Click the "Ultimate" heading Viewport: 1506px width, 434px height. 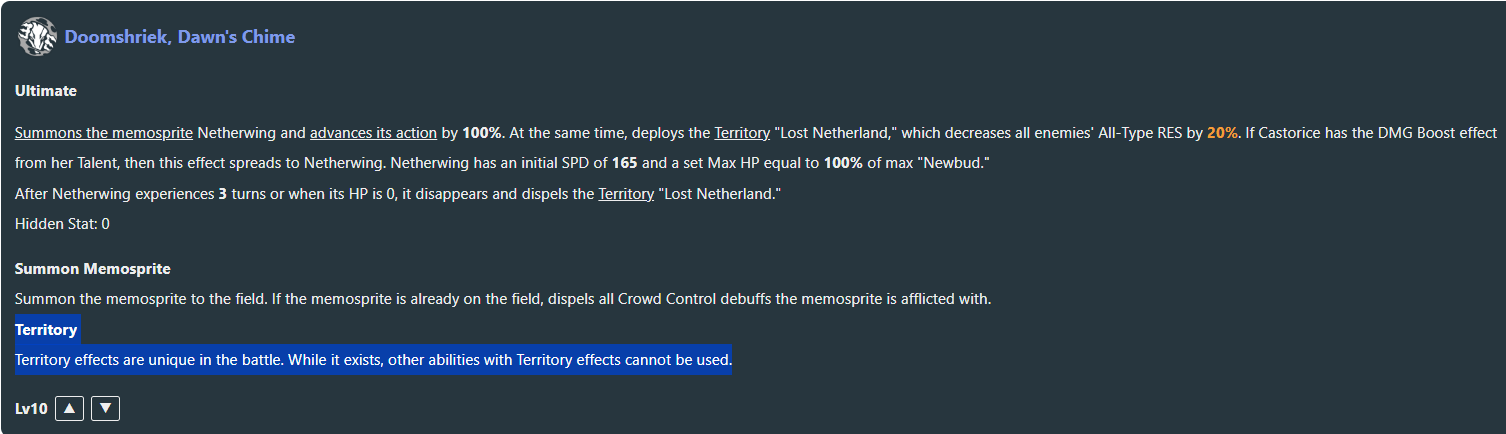click(46, 91)
